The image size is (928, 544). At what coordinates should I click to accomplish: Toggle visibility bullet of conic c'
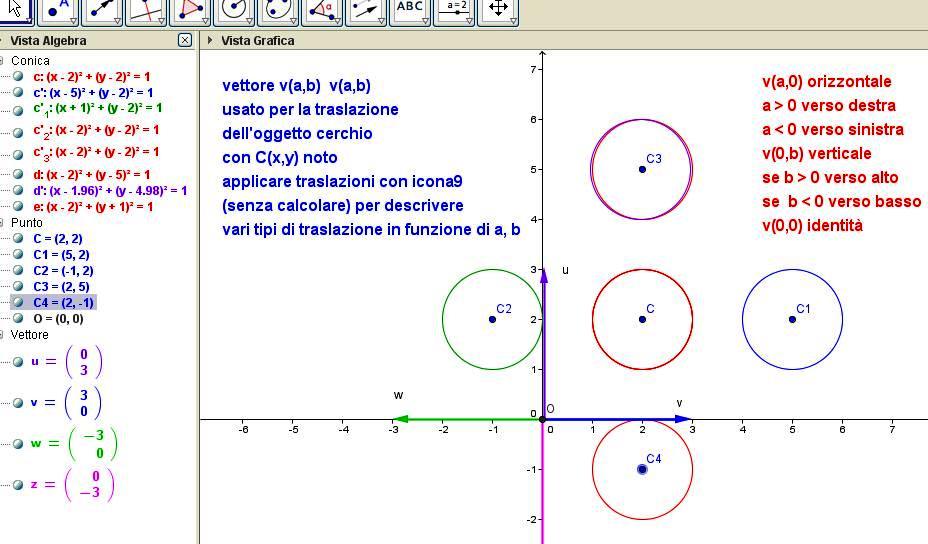click(x=18, y=92)
